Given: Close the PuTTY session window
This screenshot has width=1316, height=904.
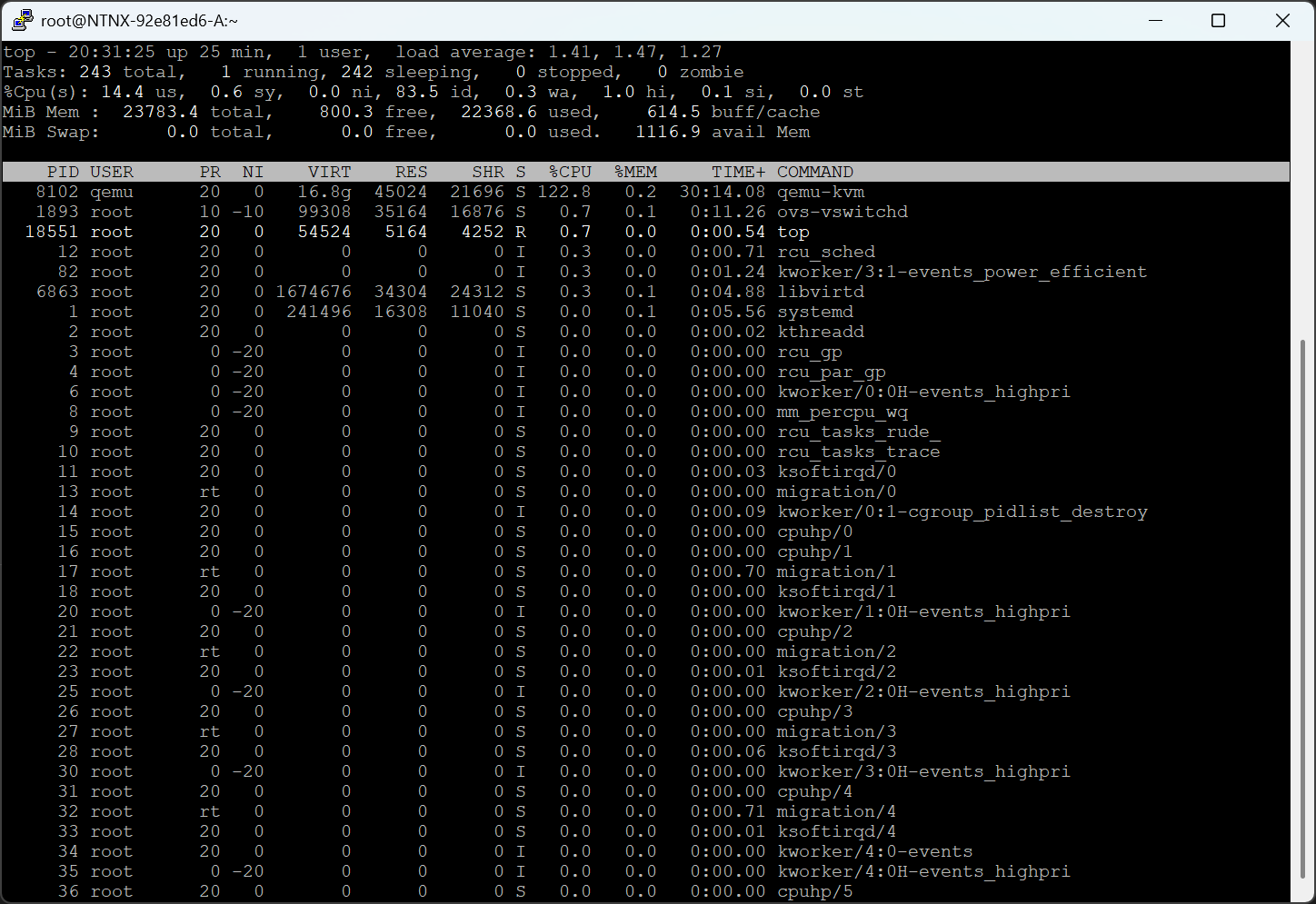Looking at the screenshot, I should (x=1282, y=20).
